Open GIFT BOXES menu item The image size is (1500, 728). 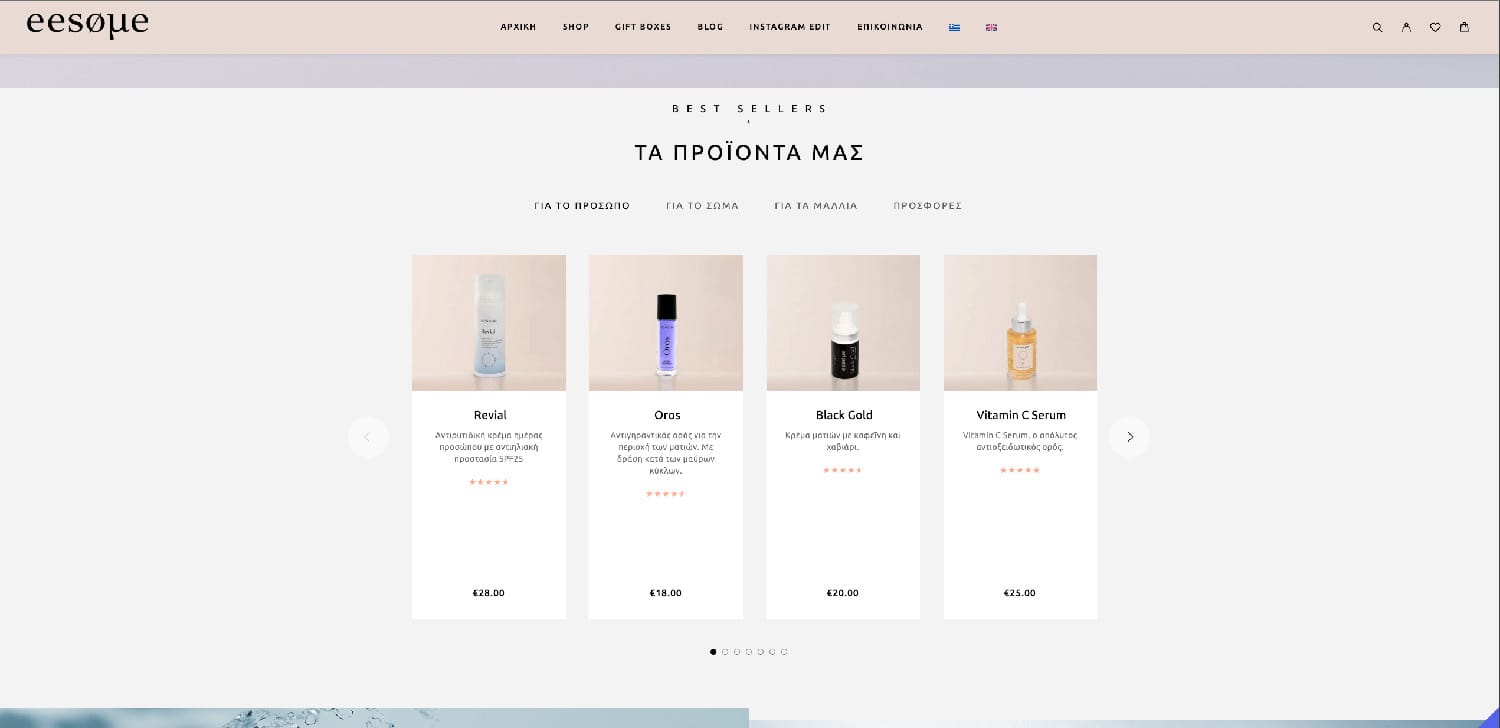[x=643, y=27]
